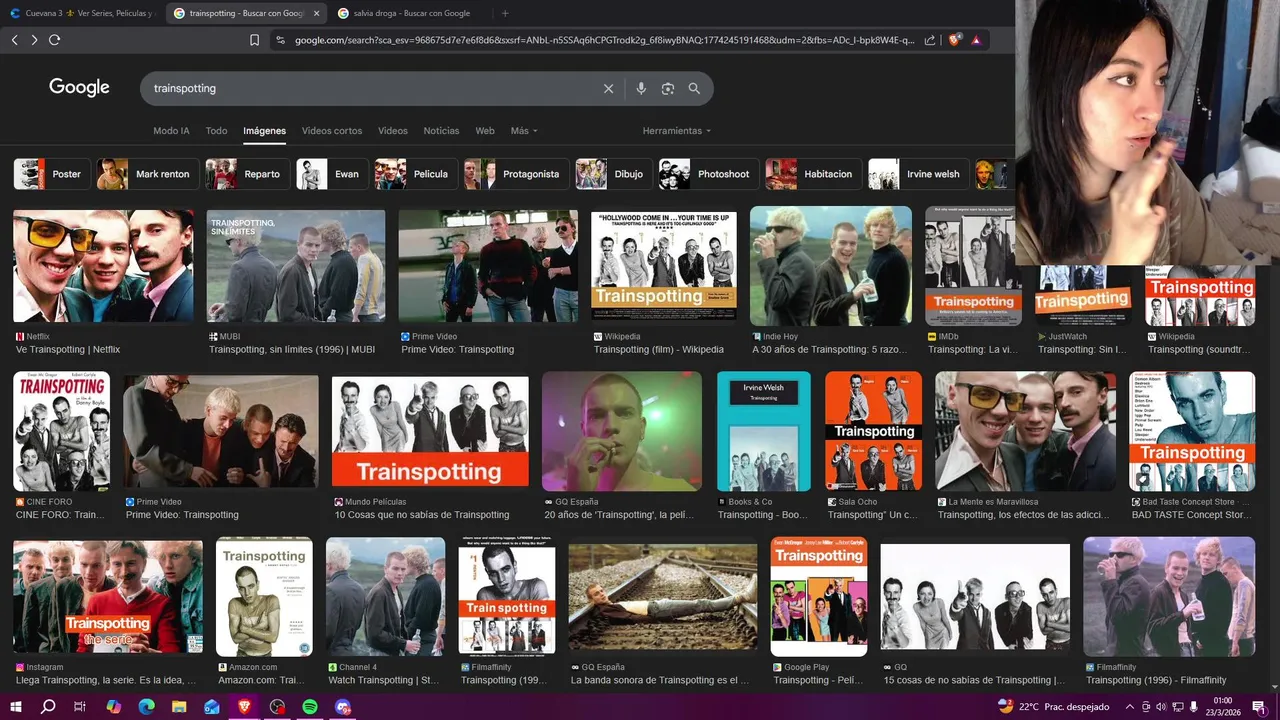Reload the current Google search page
Screen dimensions: 1280x720
pos(54,40)
